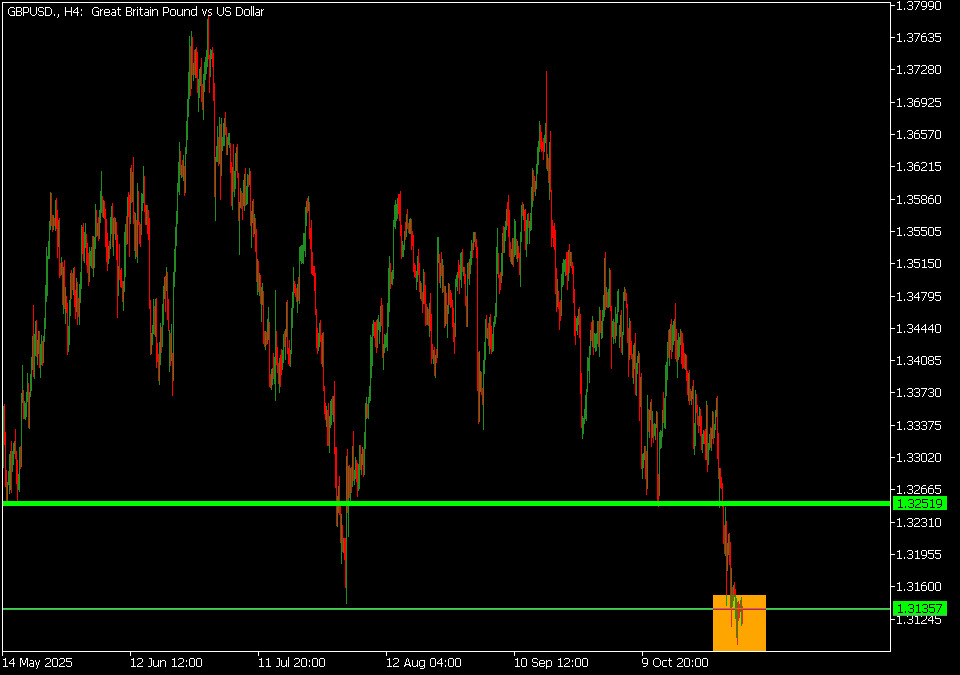Click the 1.34085 price scale label
The width and height of the screenshot is (960, 675).
tap(919, 361)
